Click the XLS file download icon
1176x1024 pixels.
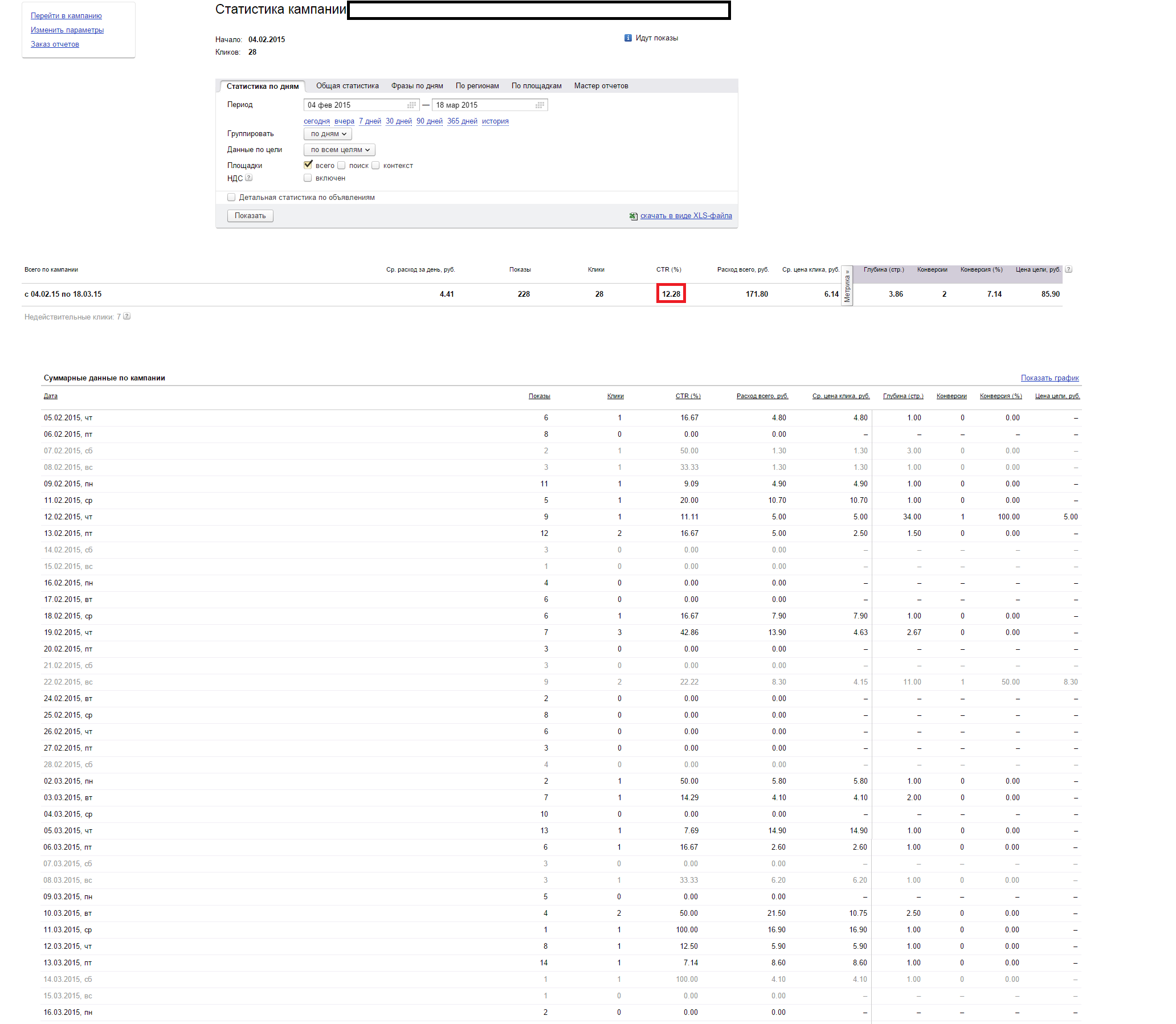(x=633, y=216)
